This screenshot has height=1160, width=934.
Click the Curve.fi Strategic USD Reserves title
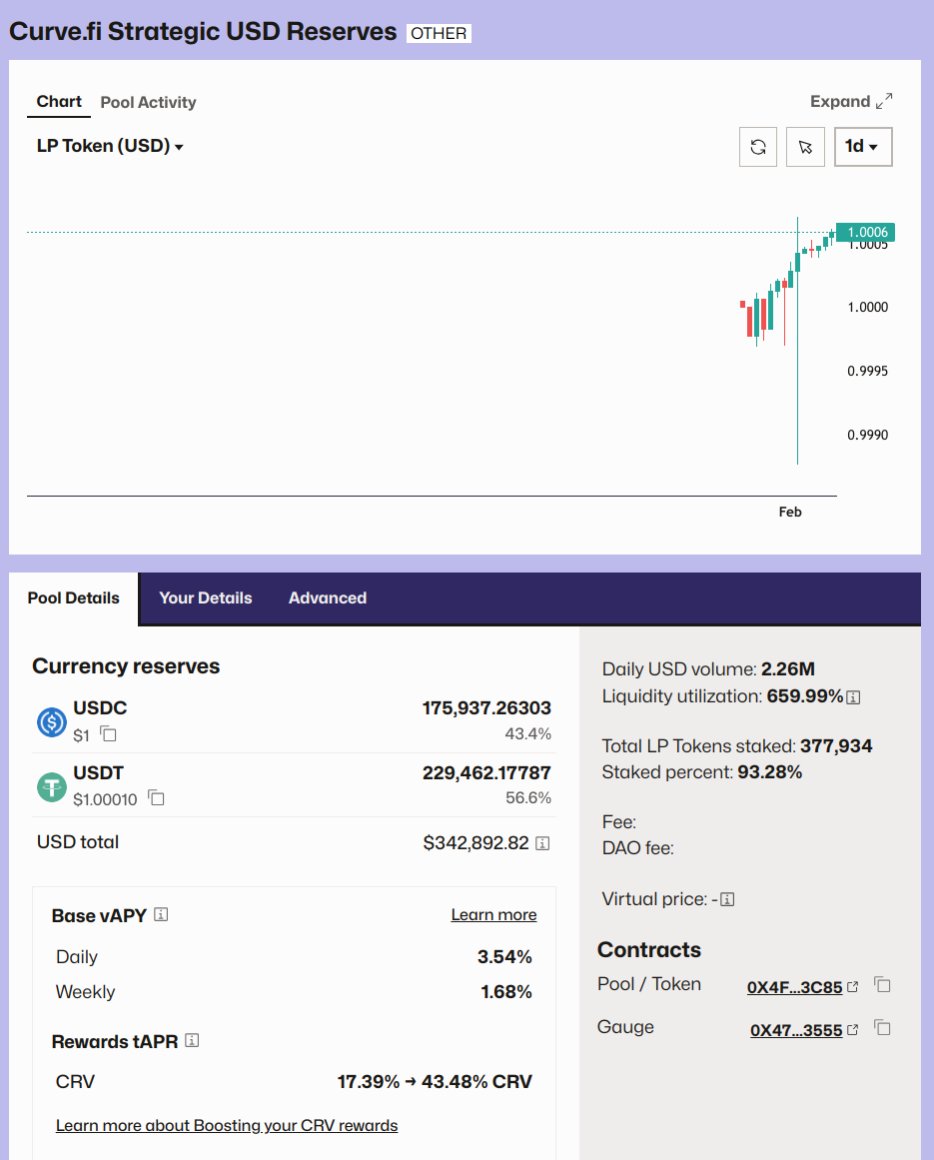203,32
